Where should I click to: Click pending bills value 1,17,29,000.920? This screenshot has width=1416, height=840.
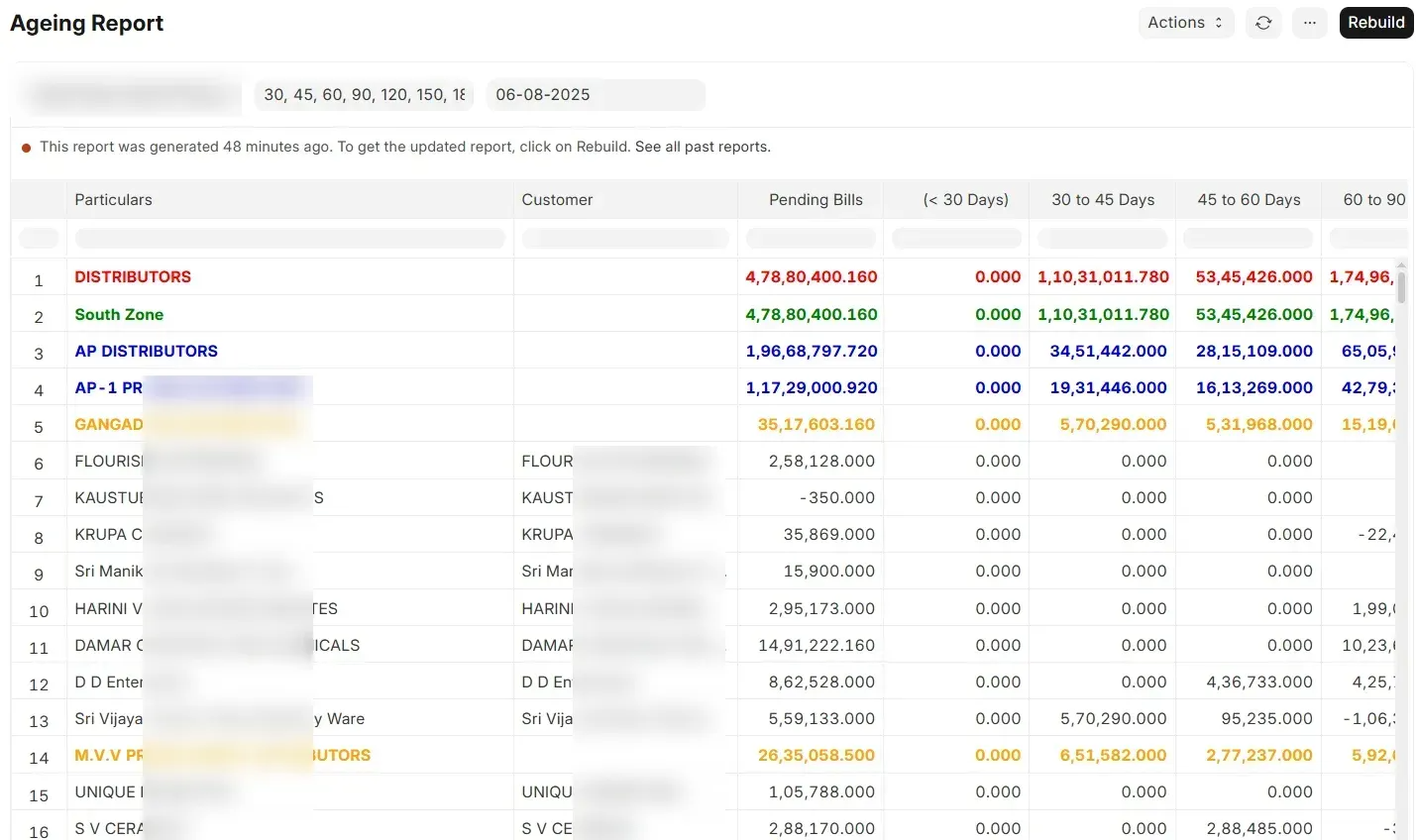(812, 387)
